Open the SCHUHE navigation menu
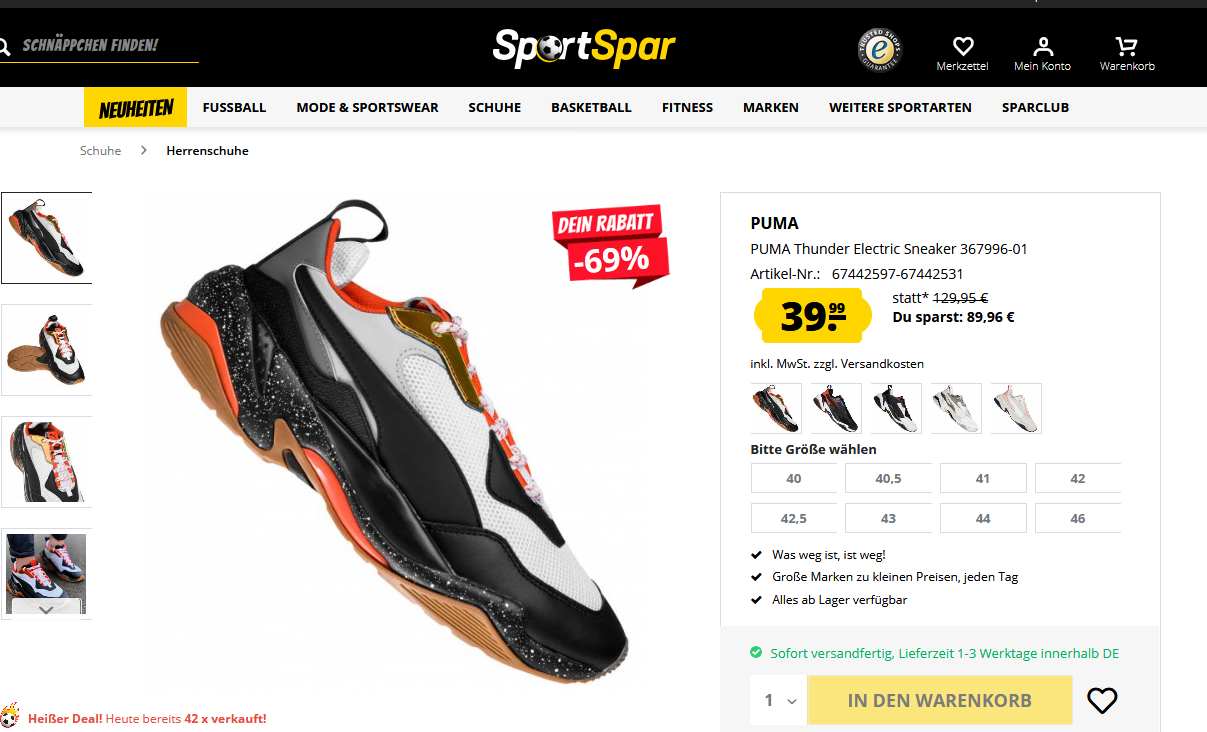Viewport: 1207px width, 732px height. click(494, 107)
